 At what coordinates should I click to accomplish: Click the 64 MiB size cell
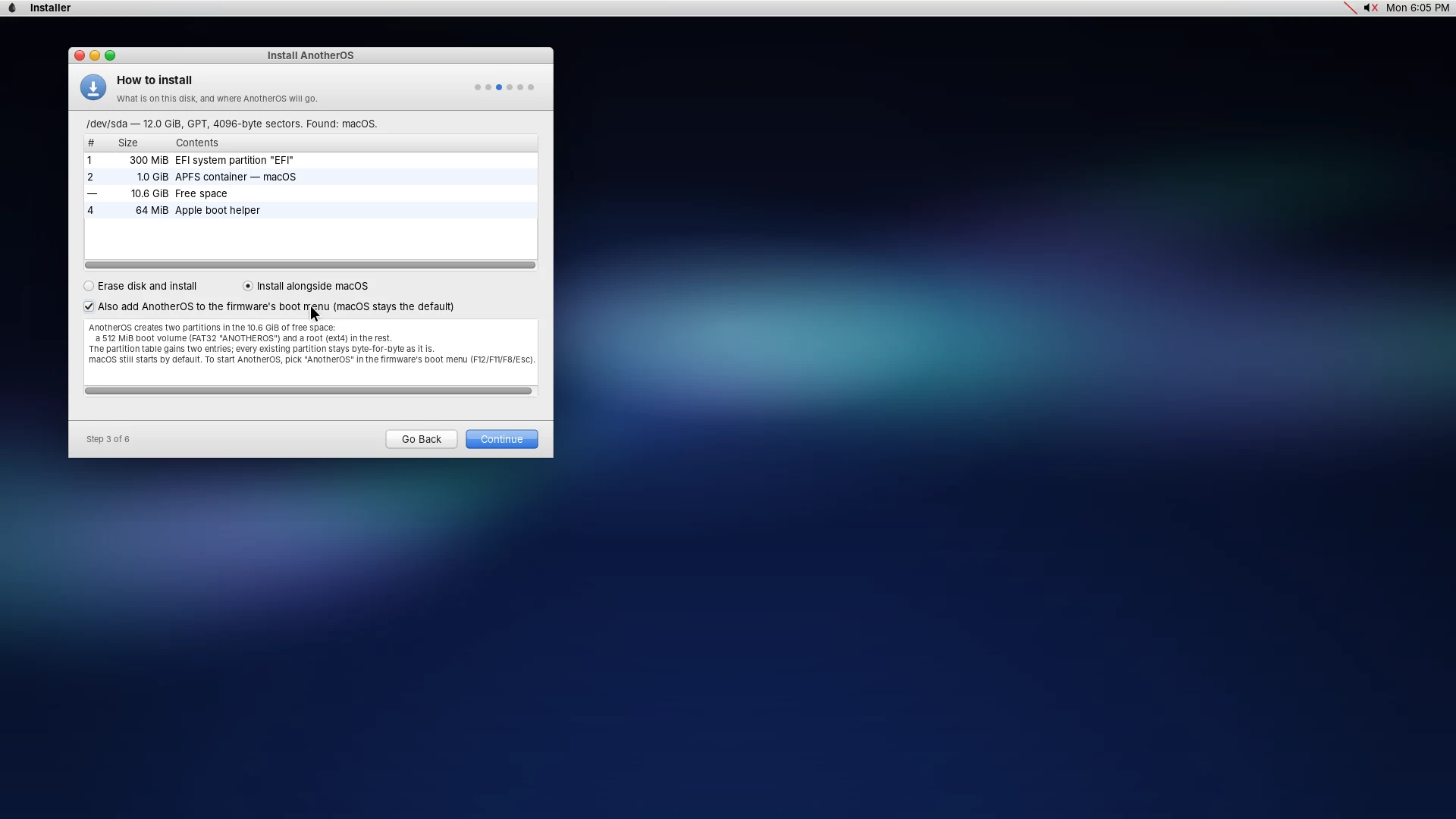point(152,210)
